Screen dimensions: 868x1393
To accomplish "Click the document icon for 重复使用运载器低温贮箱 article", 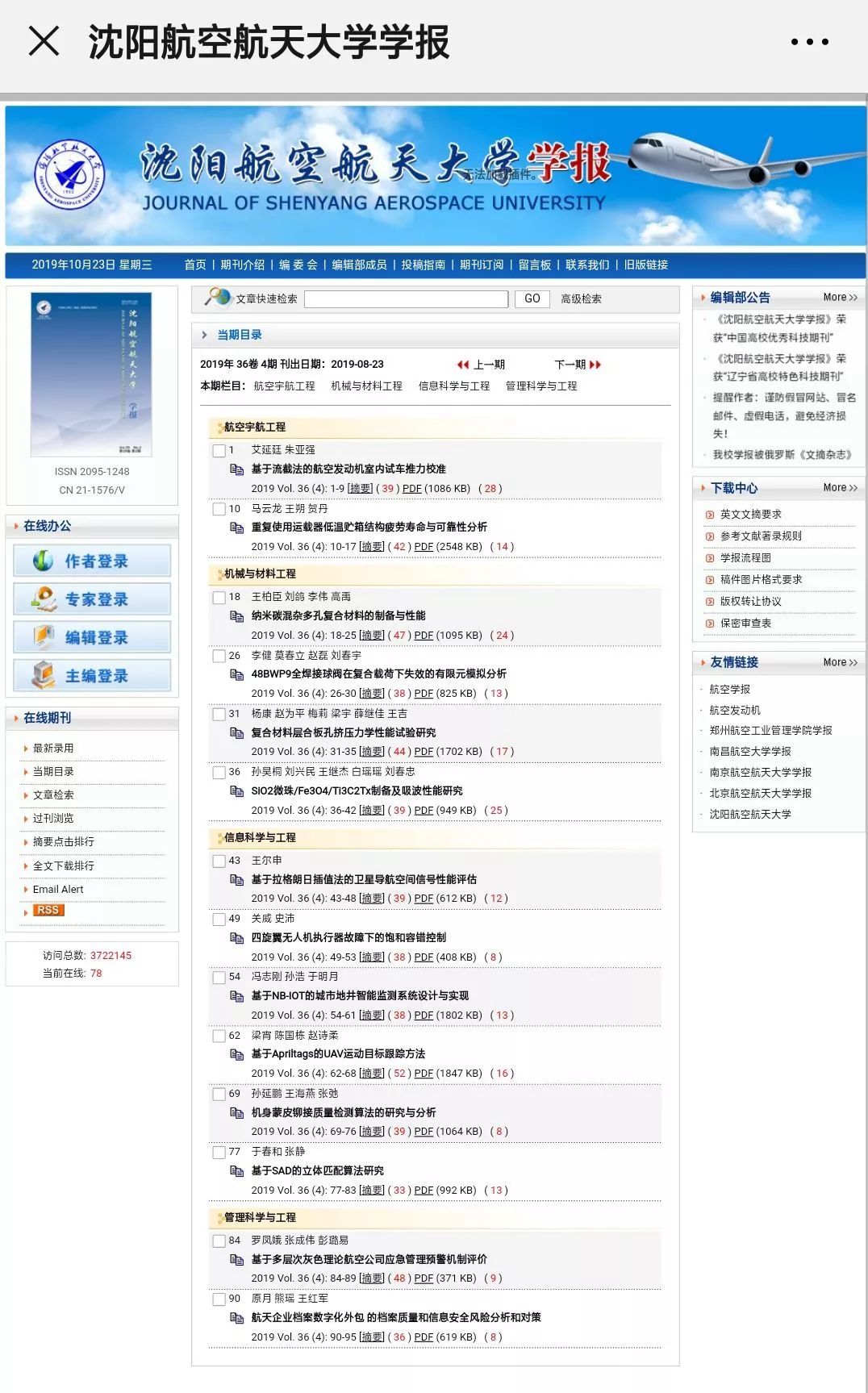I will 237,528.
